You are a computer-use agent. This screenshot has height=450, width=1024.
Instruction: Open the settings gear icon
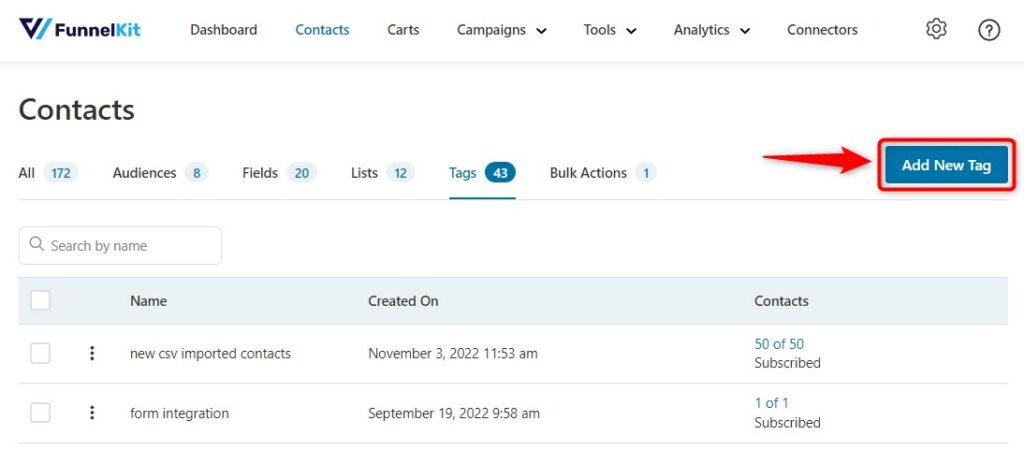pyautogui.click(x=936, y=29)
